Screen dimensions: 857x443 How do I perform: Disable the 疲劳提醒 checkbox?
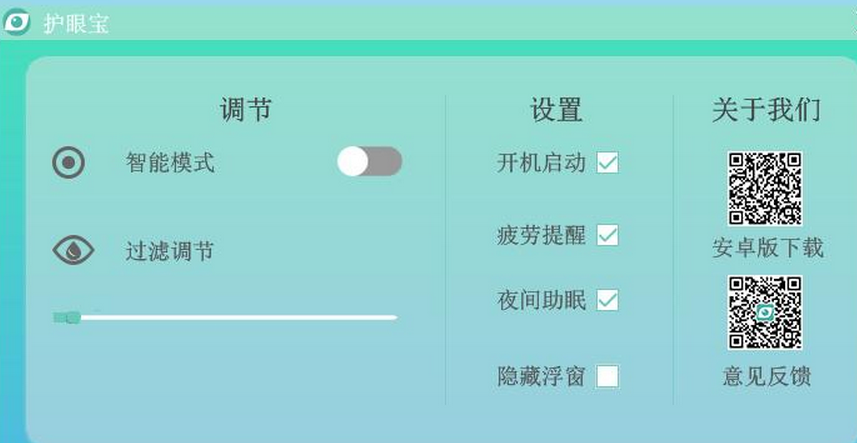[x=607, y=235]
